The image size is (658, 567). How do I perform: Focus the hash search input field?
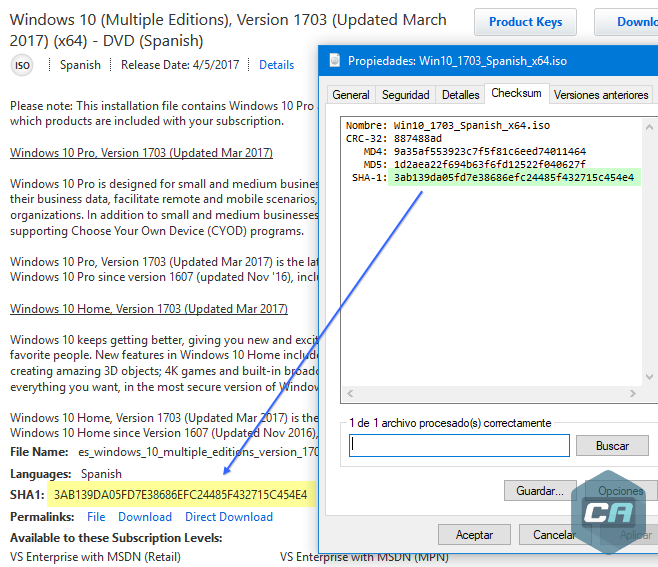click(459, 445)
